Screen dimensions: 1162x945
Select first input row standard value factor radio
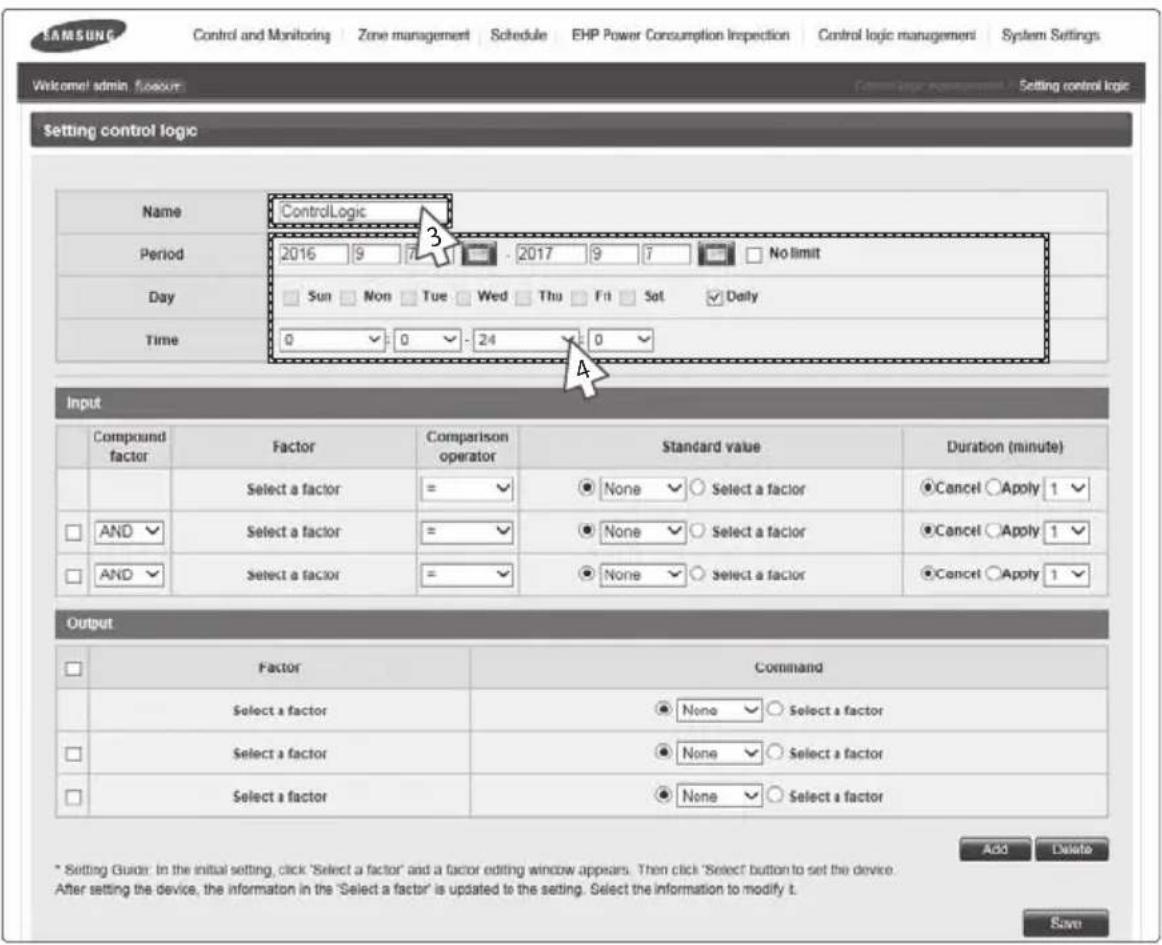(697, 488)
